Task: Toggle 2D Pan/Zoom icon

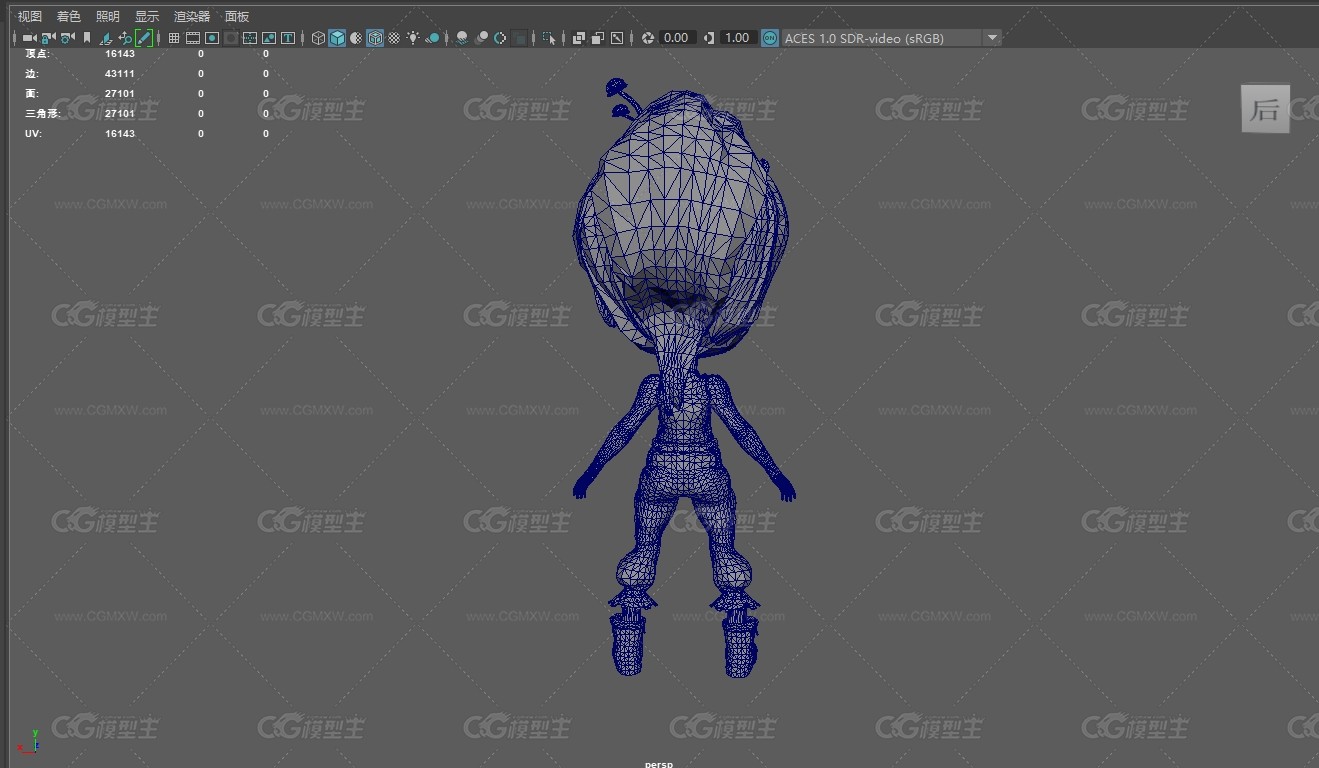Action: (x=125, y=38)
